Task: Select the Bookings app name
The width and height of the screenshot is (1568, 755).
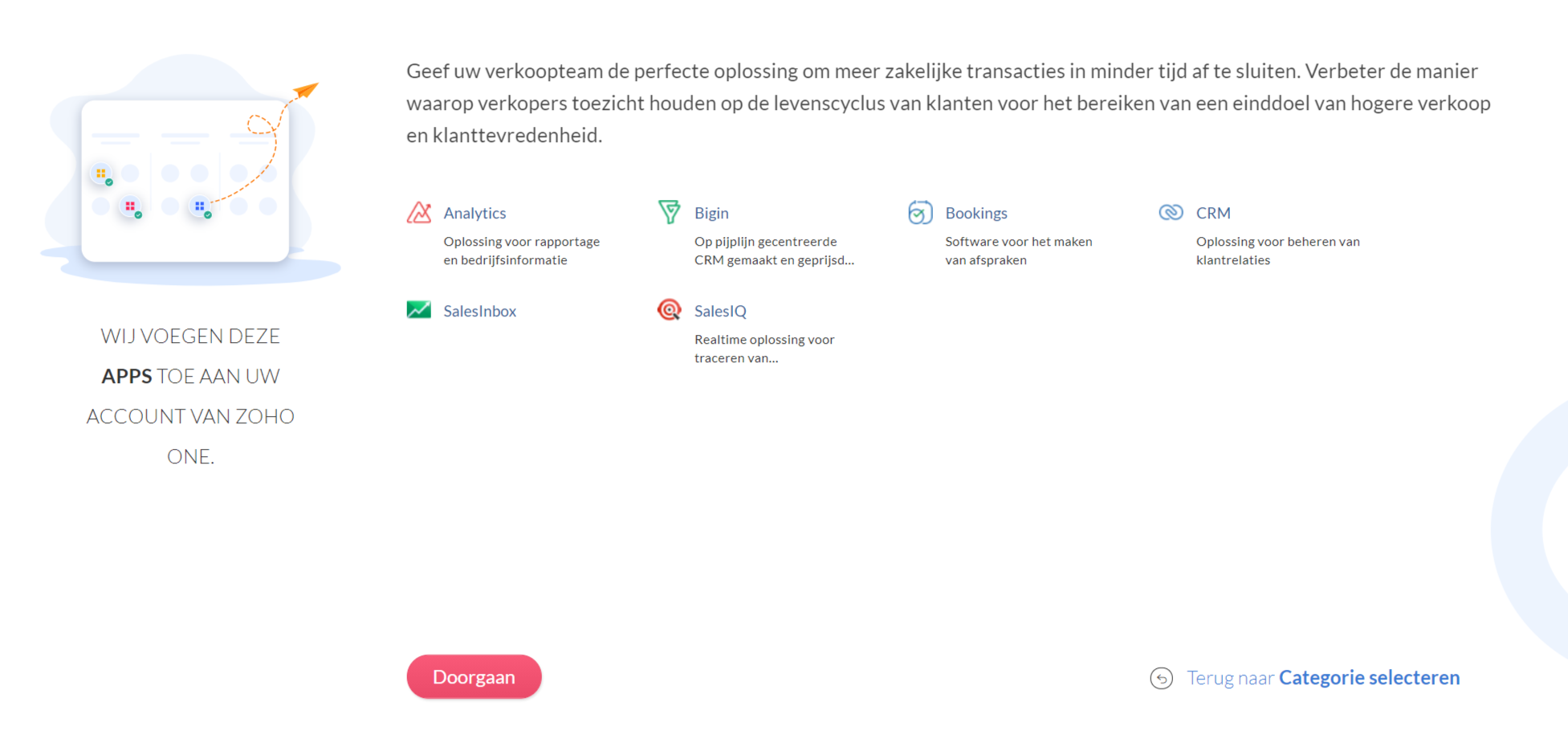Action: (975, 213)
